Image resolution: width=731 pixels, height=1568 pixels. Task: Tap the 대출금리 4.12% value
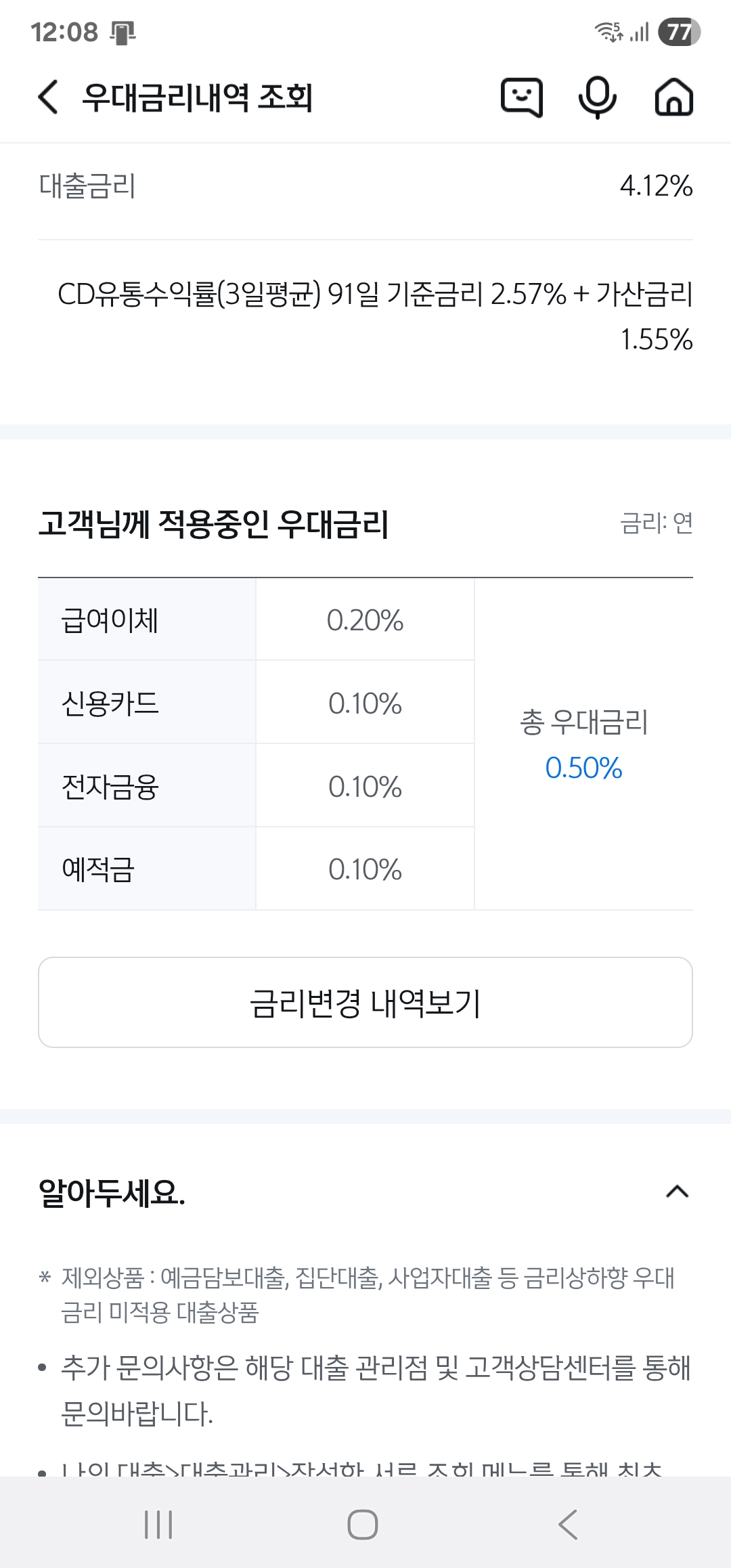656,186
